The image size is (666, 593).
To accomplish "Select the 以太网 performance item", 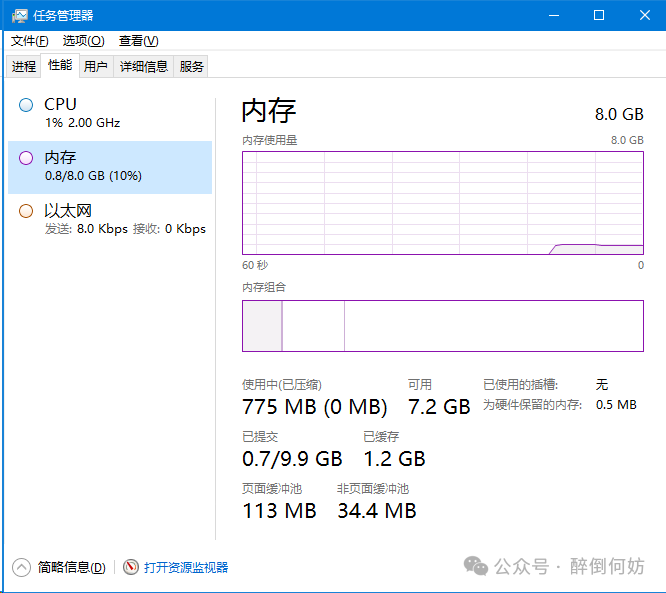I will pyautogui.click(x=110, y=219).
